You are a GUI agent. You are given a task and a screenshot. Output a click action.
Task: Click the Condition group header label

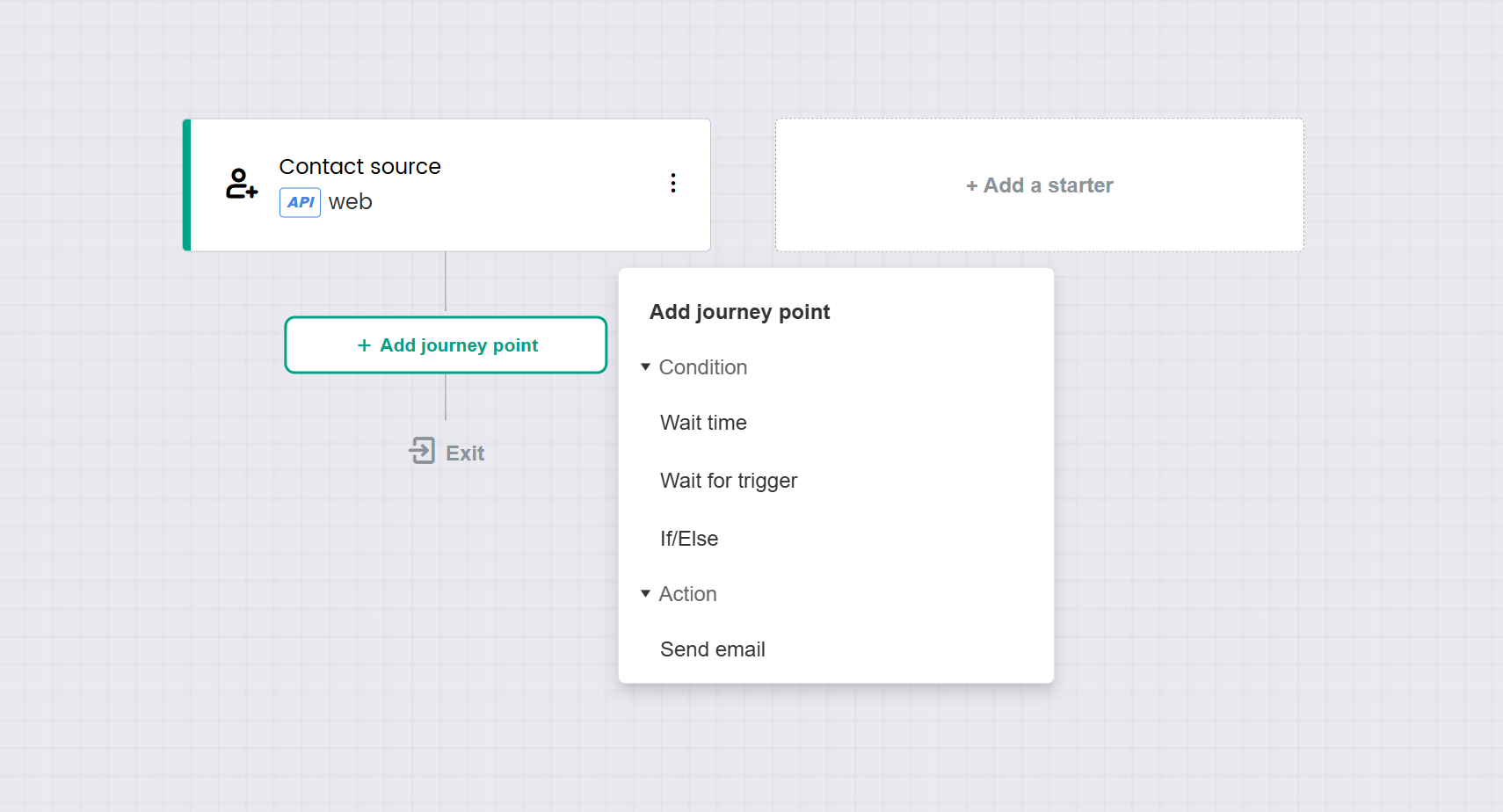tap(702, 367)
